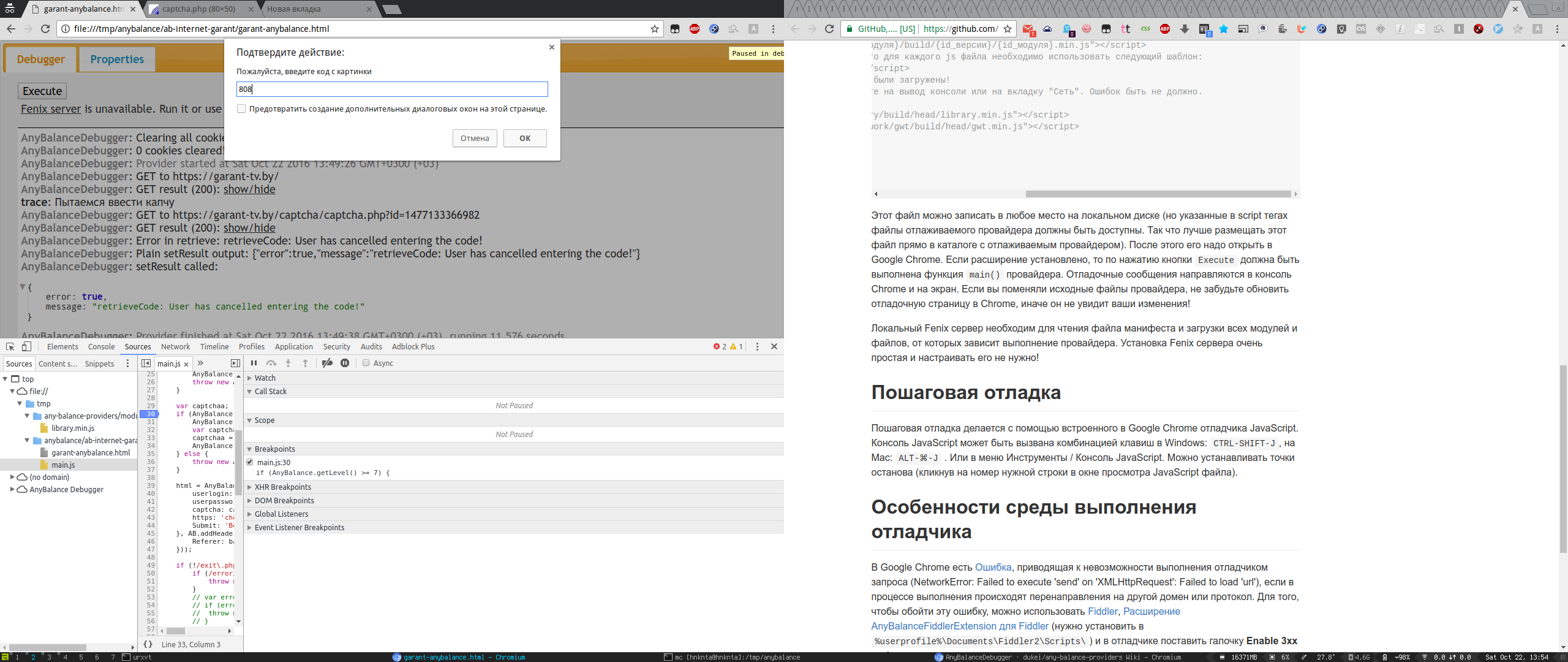This screenshot has height=662, width=1568.
Task: Open the Network DevTools tab
Action: coord(176,347)
